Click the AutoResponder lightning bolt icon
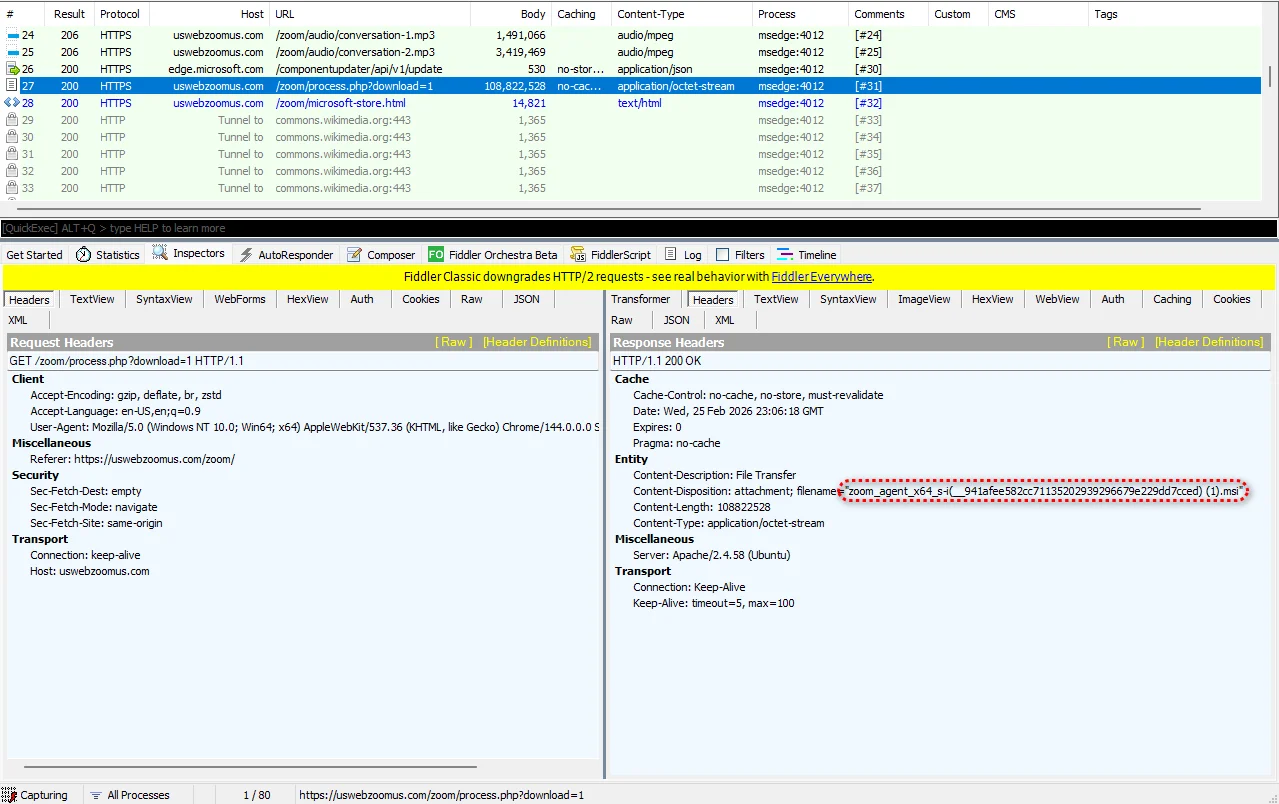Image resolution: width=1279 pixels, height=804 pixels. [x=246, y=255]
